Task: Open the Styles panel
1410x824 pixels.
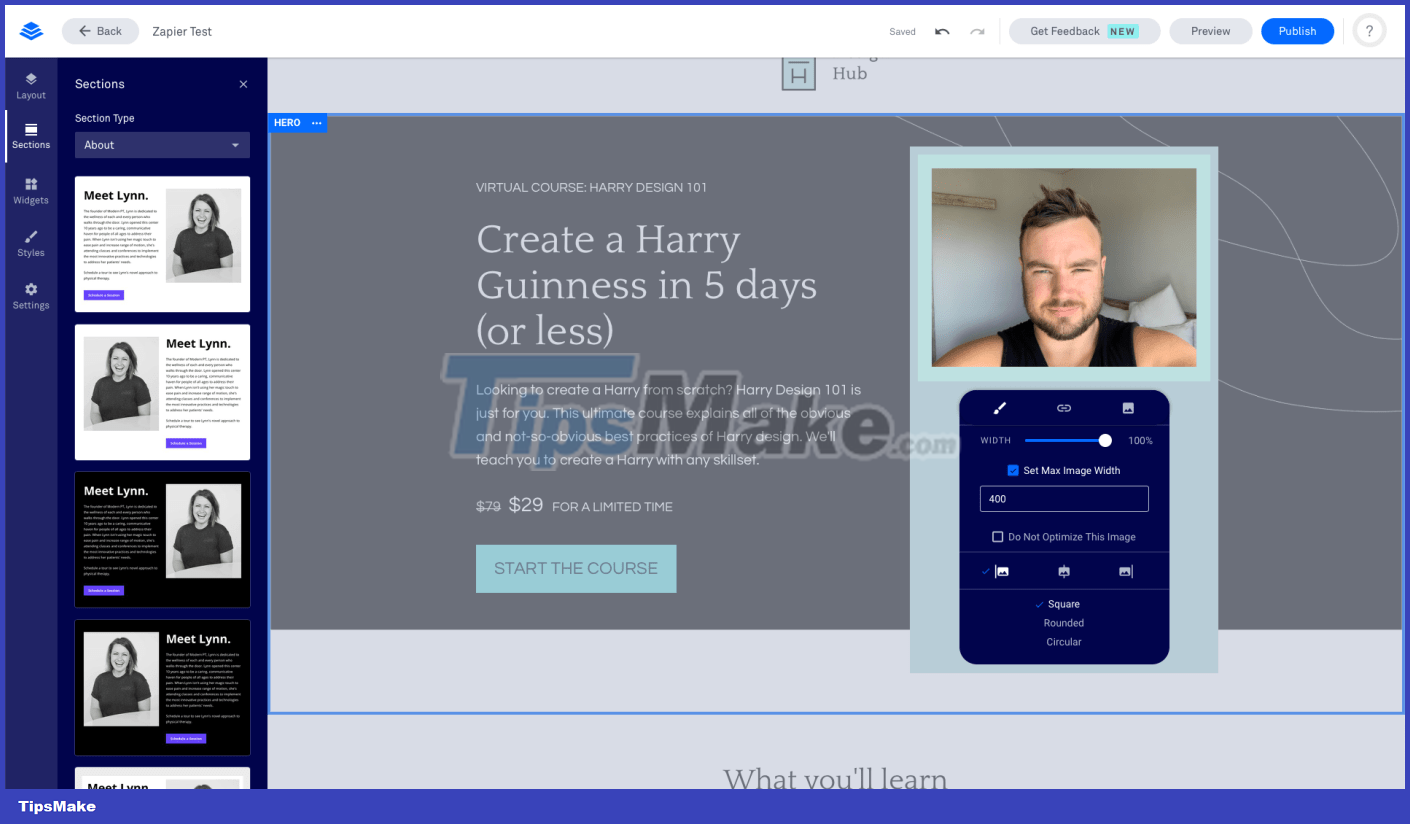Action: [x=31, y=243]
